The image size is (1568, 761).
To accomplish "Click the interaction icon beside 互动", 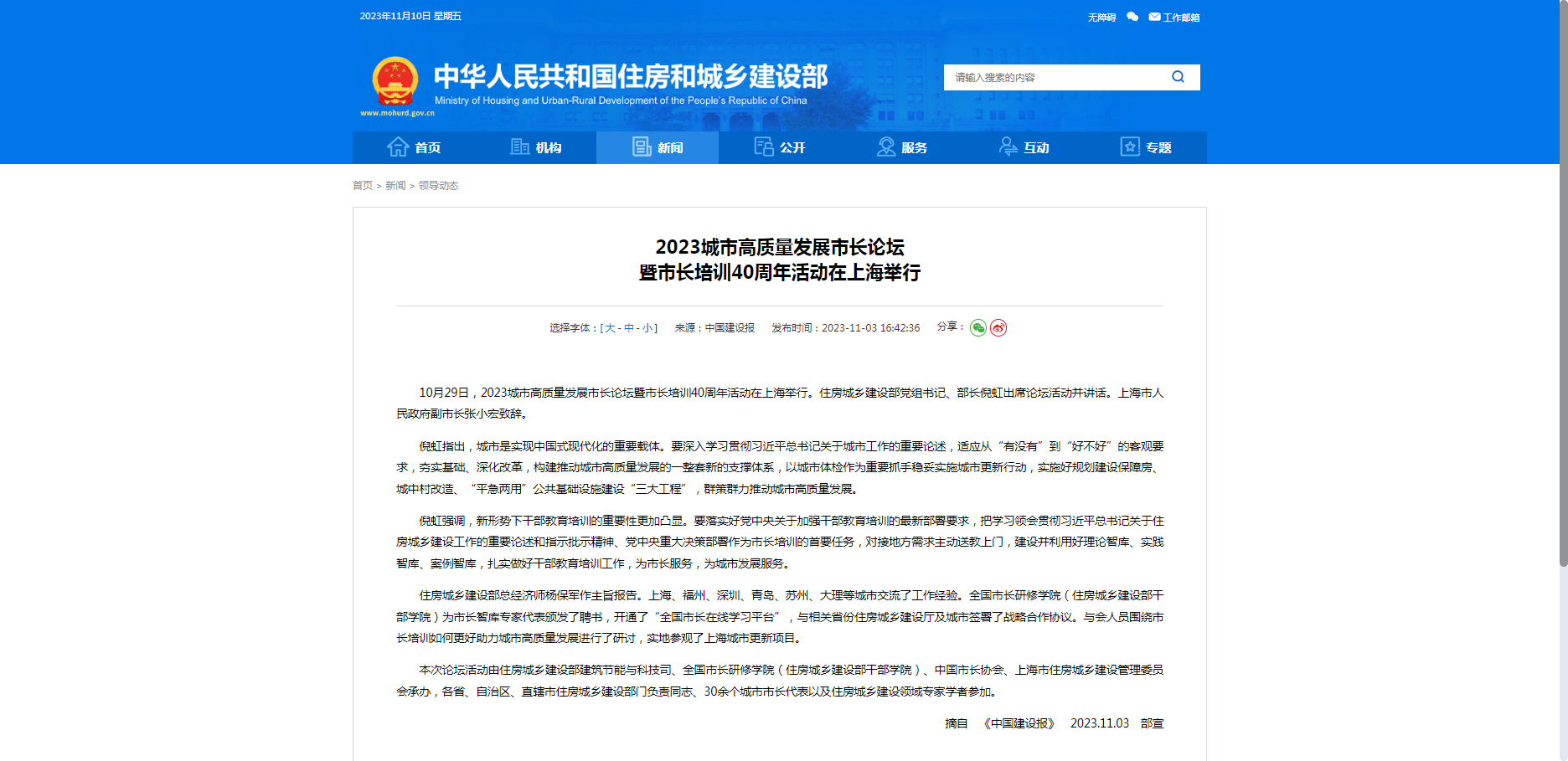I will click(1008, 147).
